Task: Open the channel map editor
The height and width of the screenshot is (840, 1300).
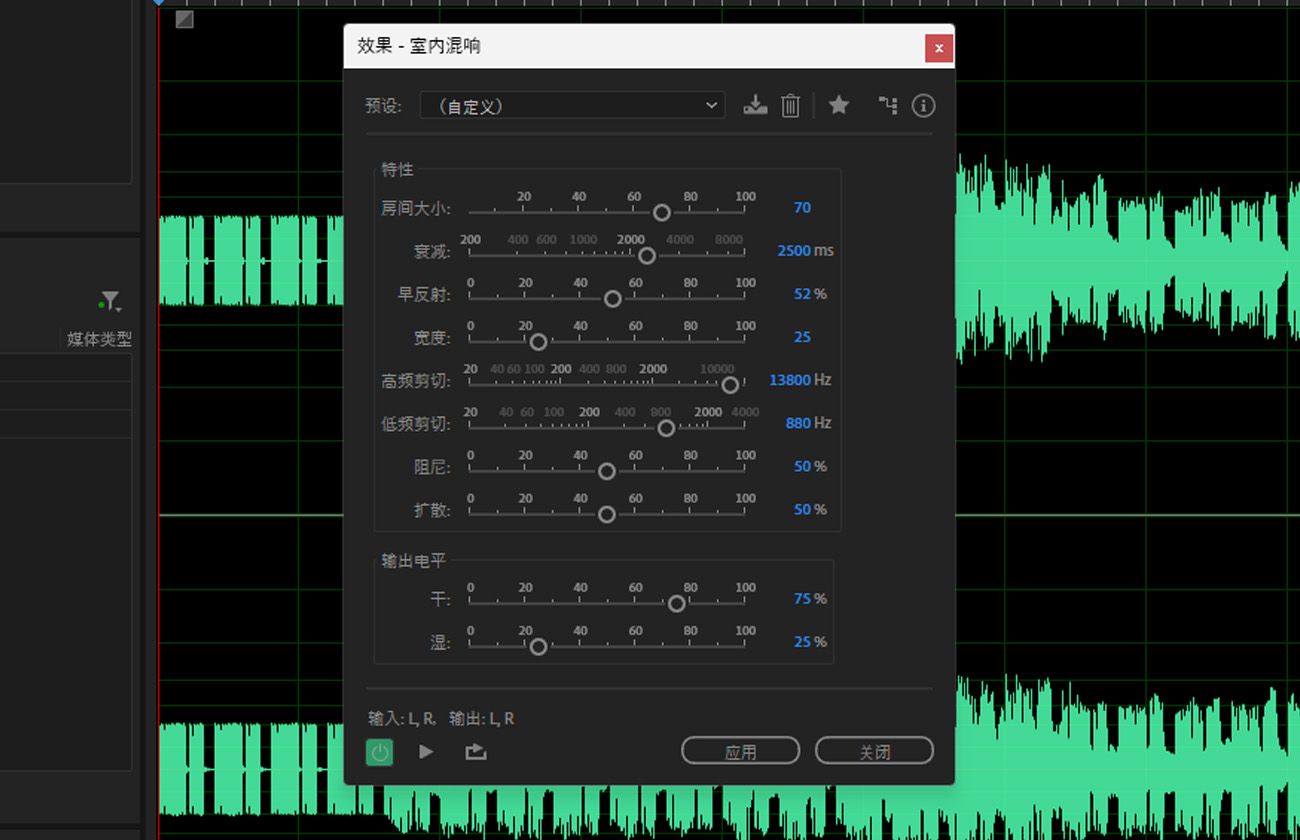Action: pos(887,105)
